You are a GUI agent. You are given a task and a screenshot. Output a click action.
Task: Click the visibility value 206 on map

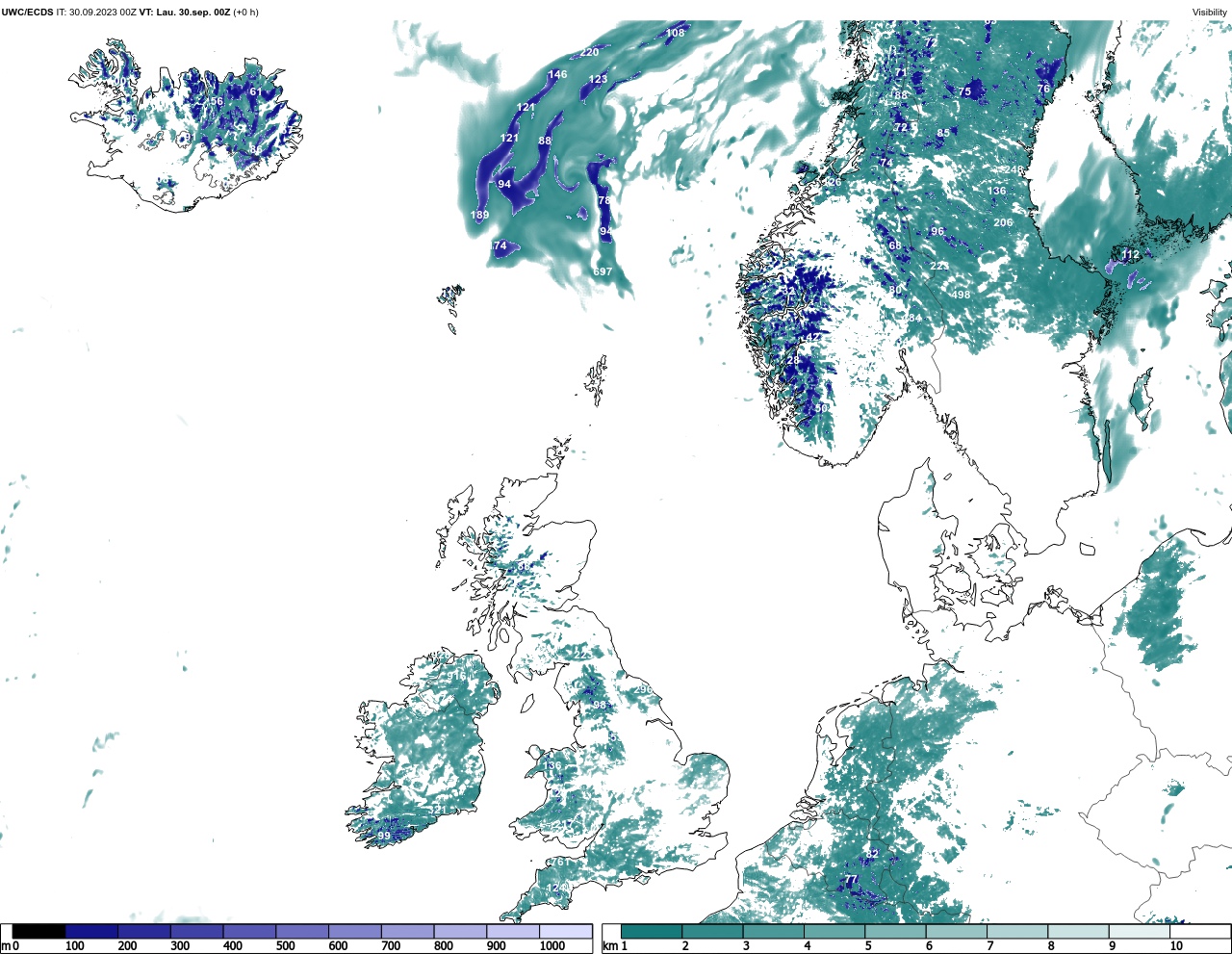click(1003, 222)
